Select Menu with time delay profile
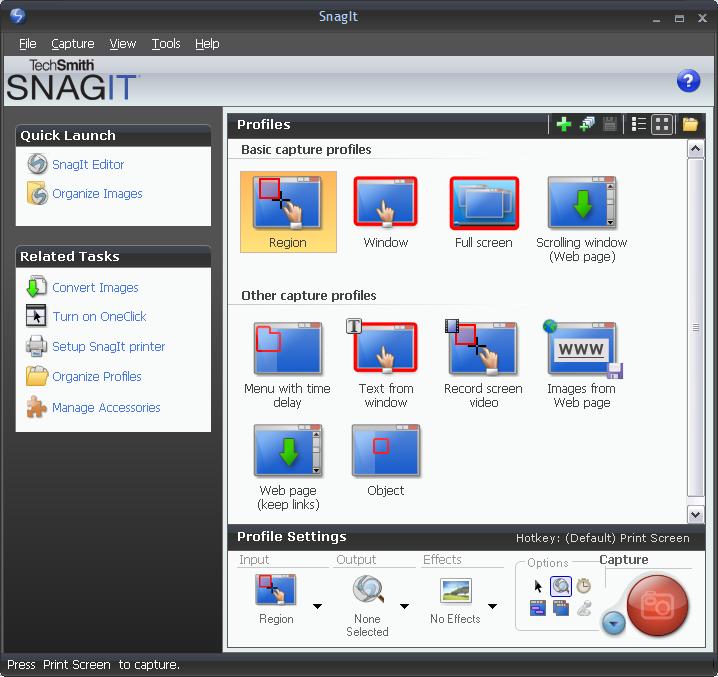 [288, 365]
